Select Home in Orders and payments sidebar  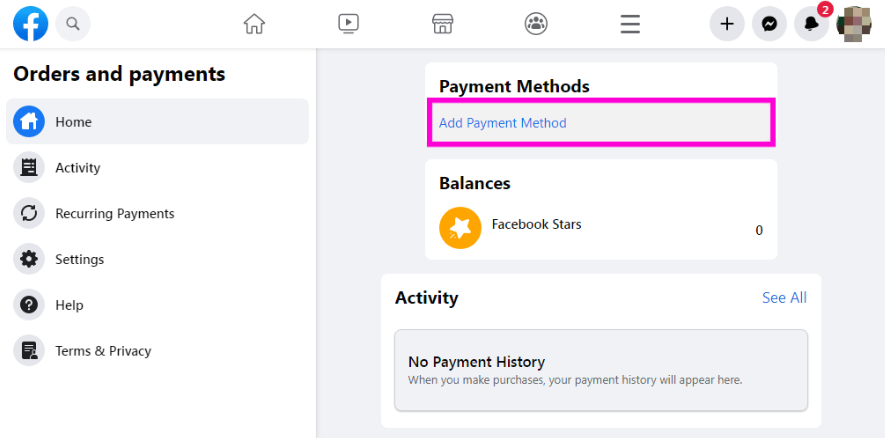click(157, 121)
